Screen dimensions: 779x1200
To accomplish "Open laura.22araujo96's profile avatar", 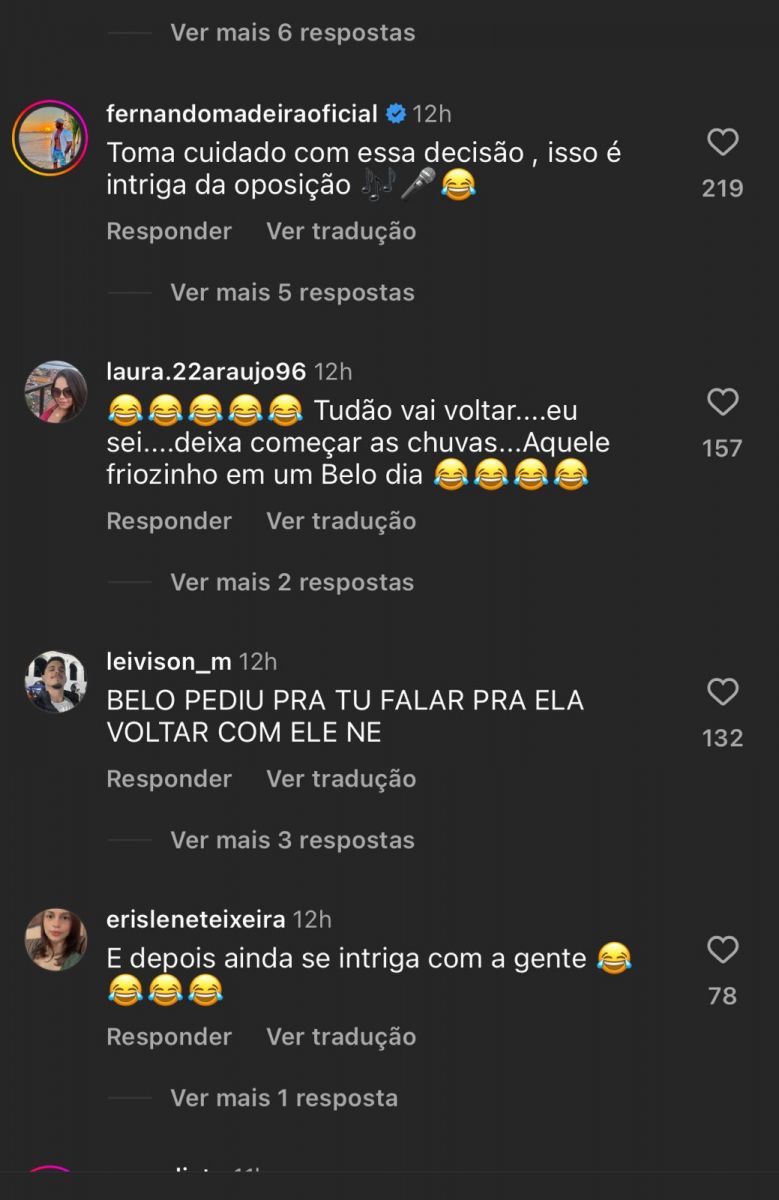I will click(53, 391).
